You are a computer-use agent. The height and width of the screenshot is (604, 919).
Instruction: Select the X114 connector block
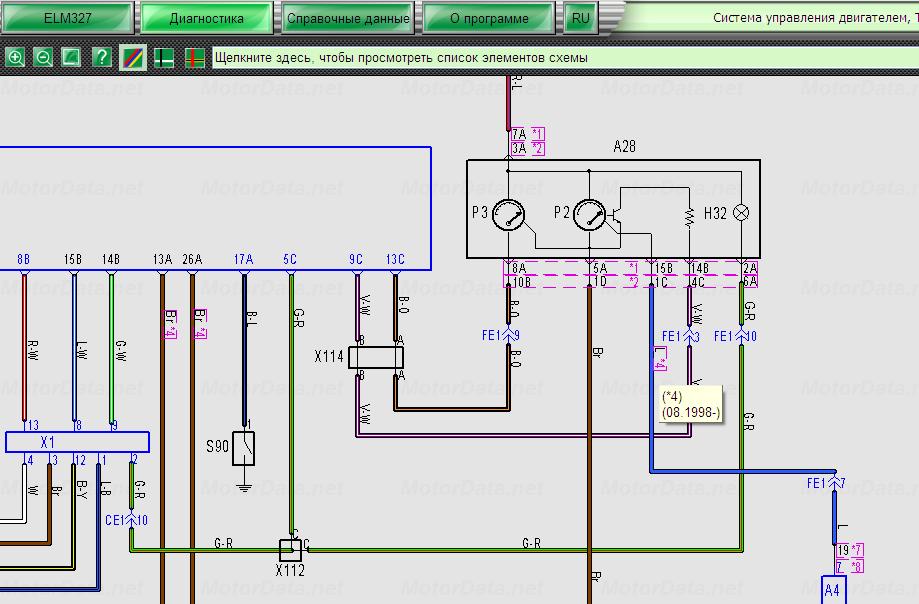tap(374, 357)
